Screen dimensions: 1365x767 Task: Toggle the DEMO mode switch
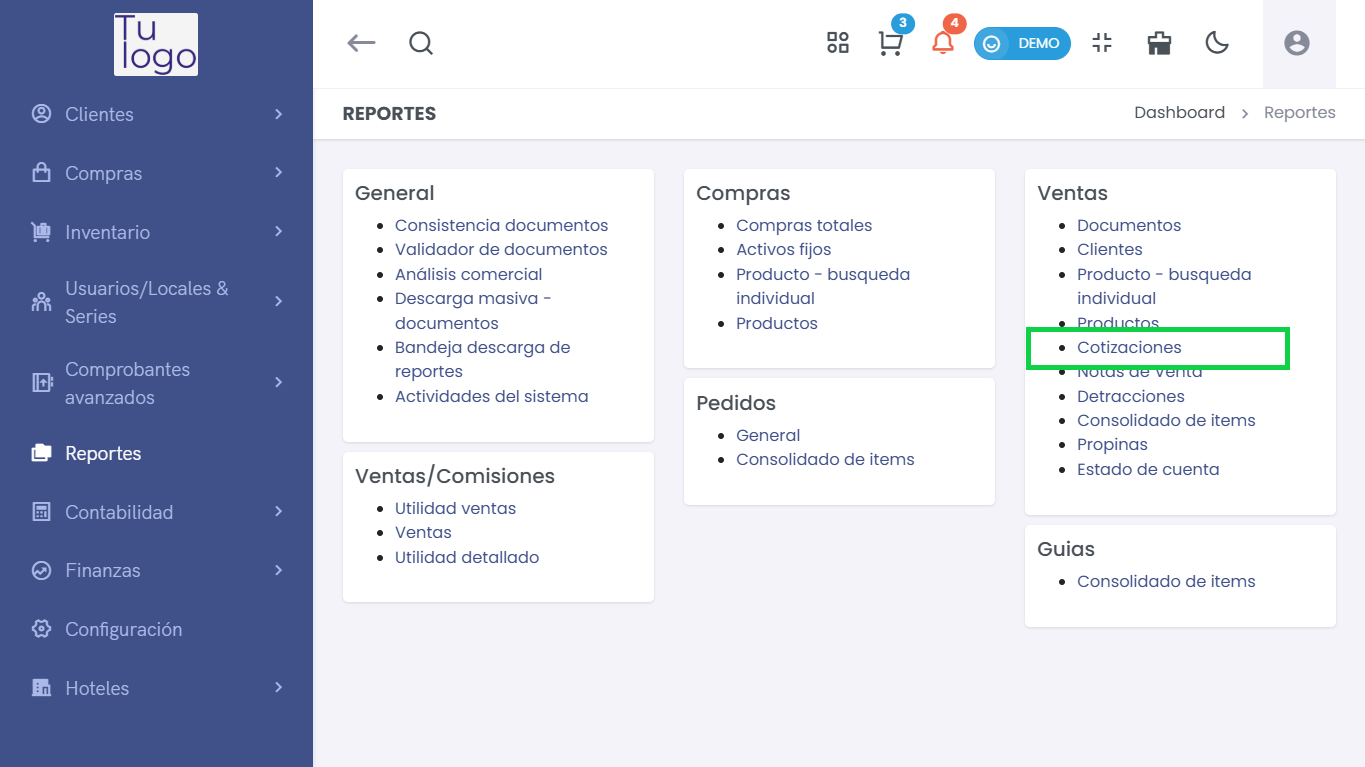1022,43
